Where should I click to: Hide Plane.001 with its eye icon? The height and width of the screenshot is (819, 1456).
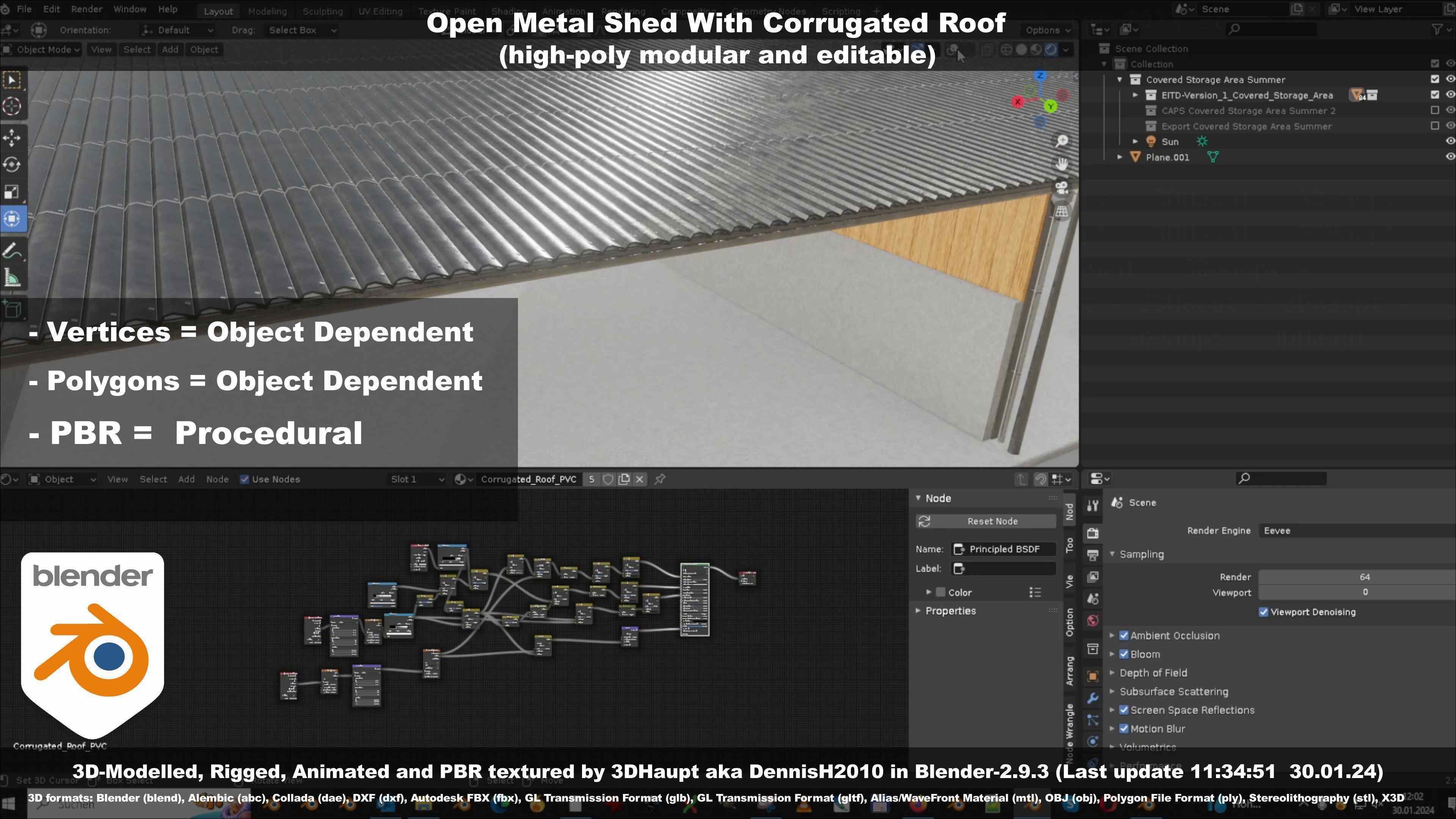1450,157
